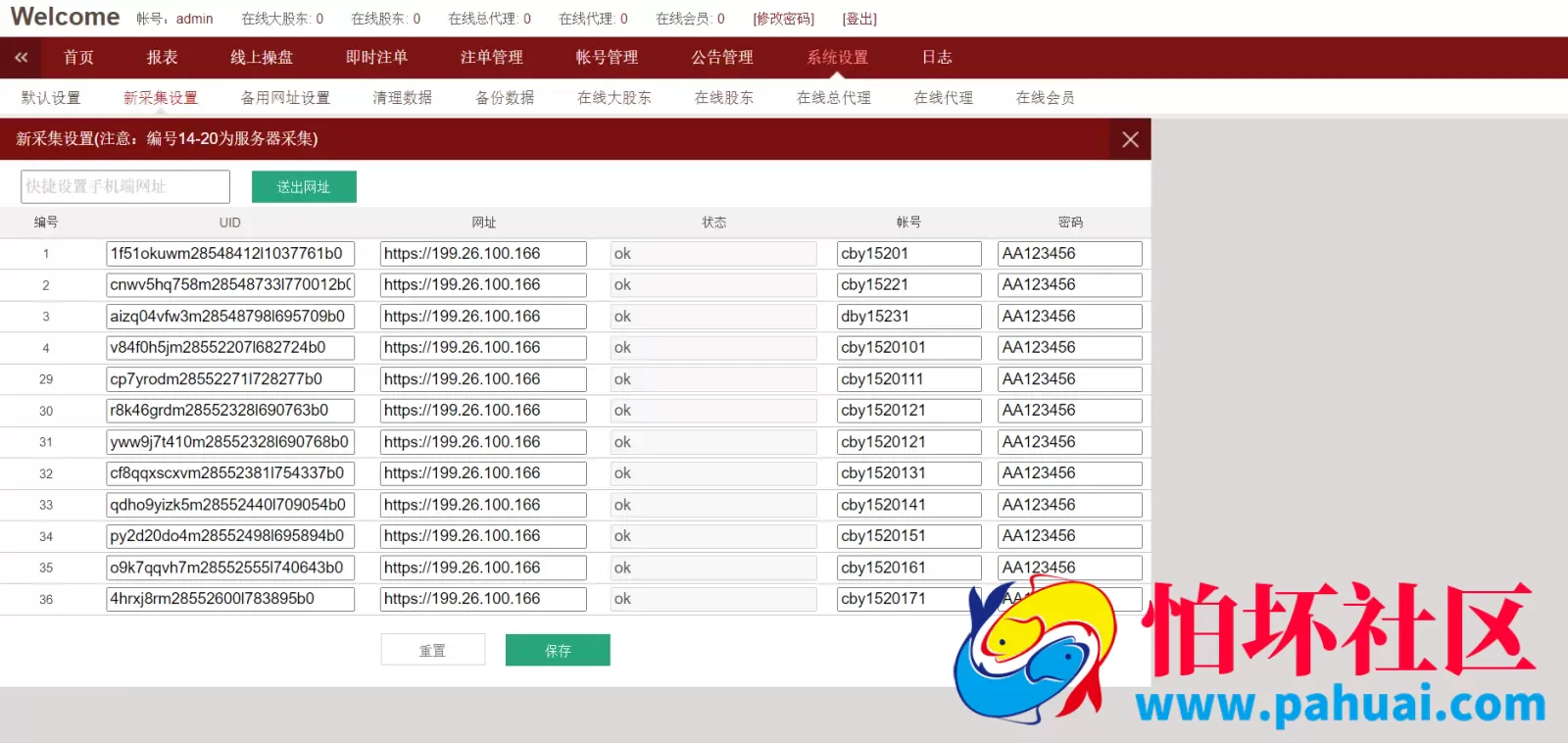The height and width of the screenshot is (743, 1568).
Task: Click 网址 field in row 33
Action: [x=483, y=505]
